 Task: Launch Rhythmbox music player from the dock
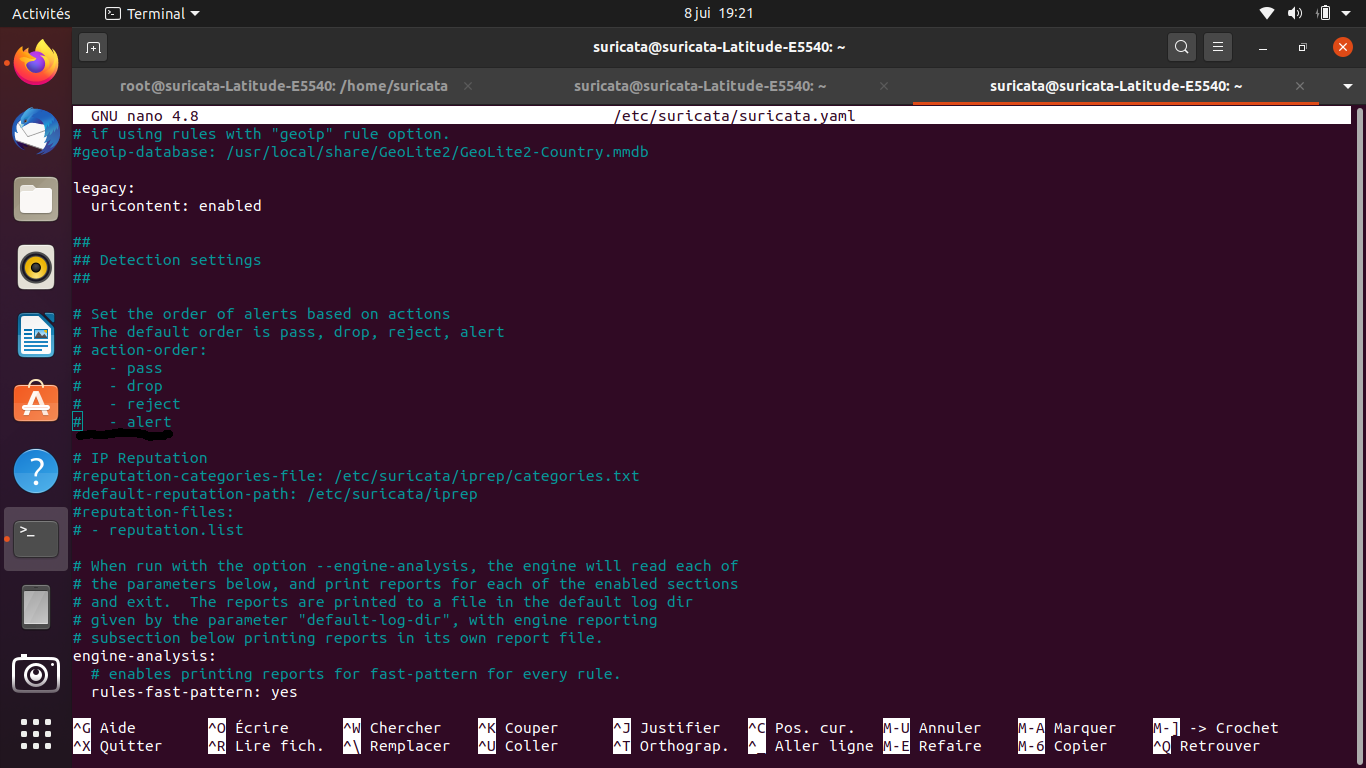pyautogui.click(x=36, y=267)
